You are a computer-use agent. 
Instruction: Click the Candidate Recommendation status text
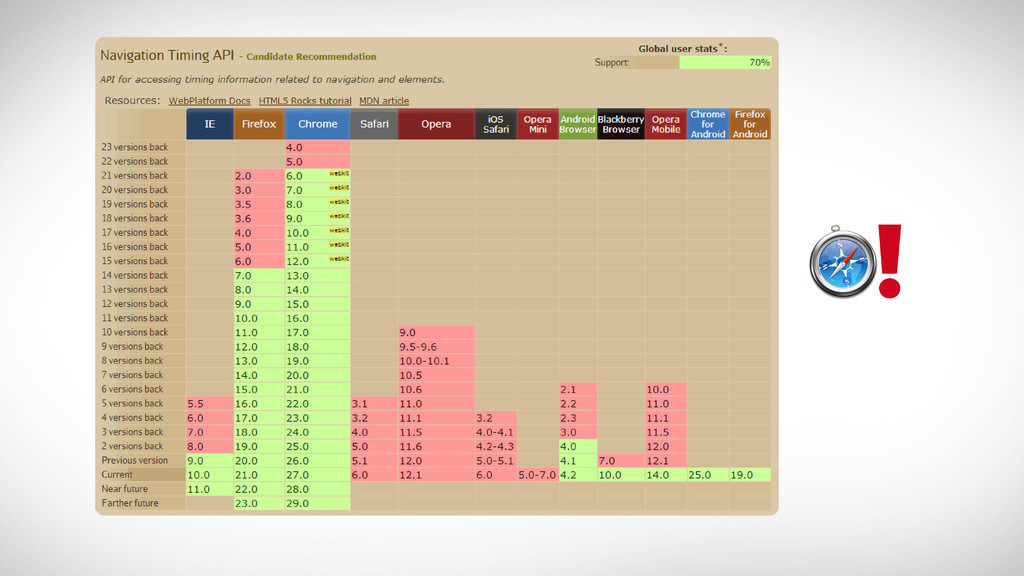coord(311,57)
